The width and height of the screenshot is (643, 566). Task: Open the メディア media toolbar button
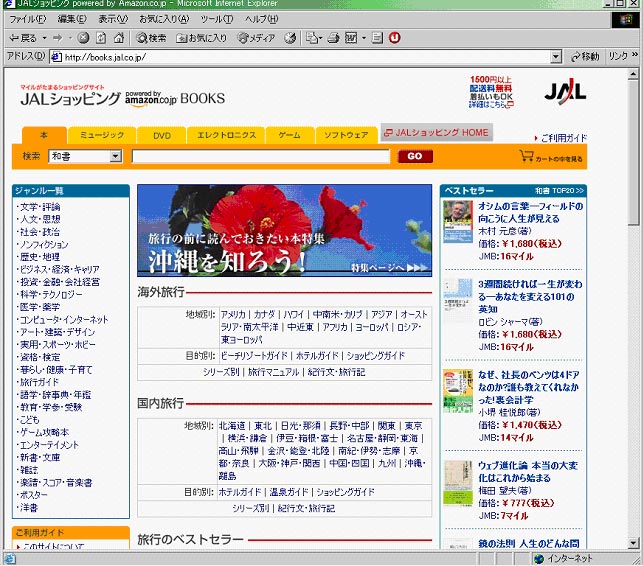tap(256, 38)
